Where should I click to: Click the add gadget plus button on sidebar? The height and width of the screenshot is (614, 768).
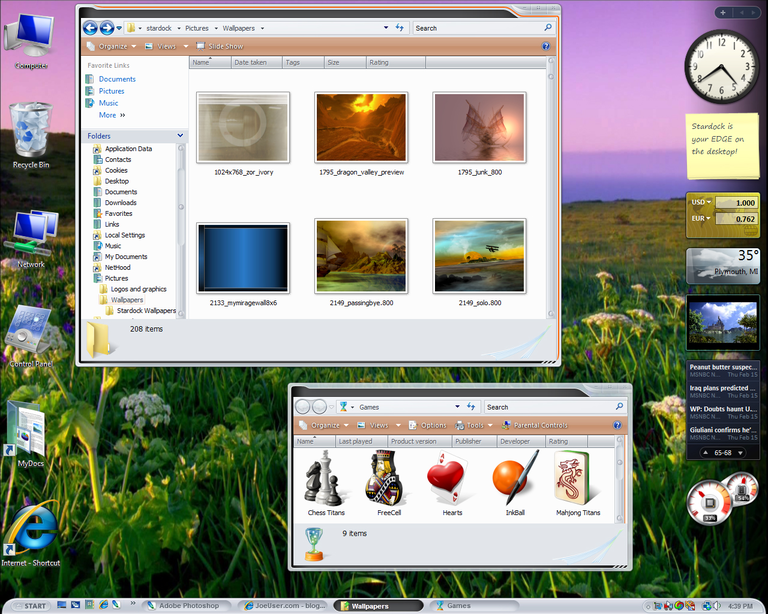[723, 13]
